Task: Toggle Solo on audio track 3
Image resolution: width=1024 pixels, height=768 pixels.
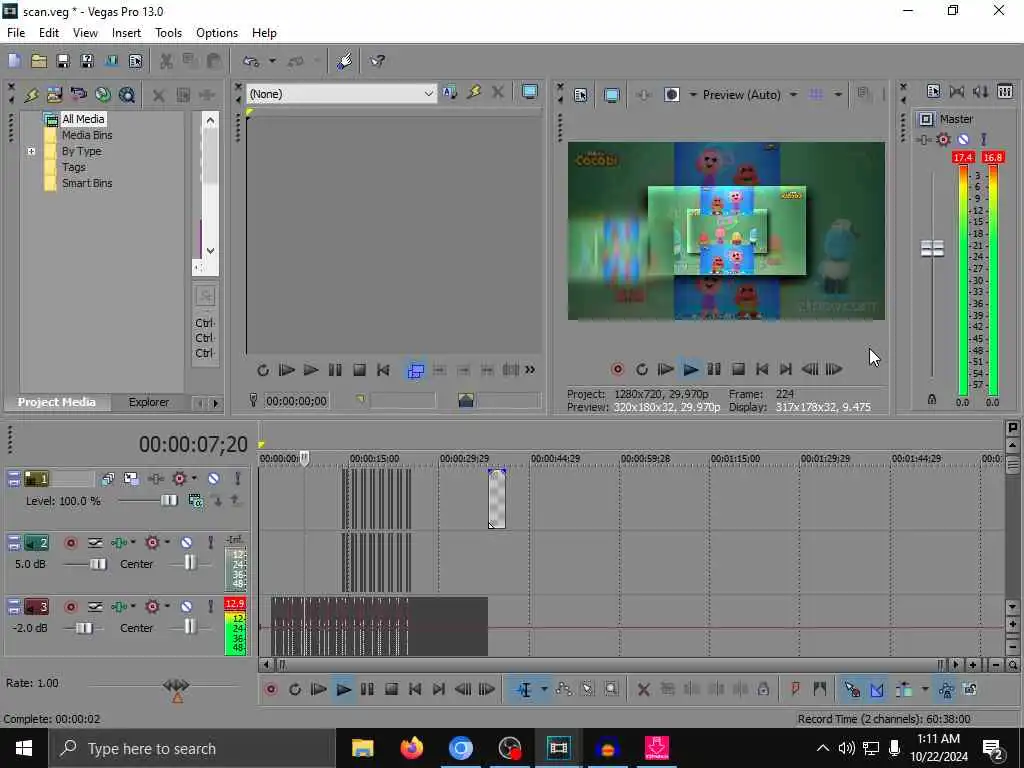Action: click(210, 607)
